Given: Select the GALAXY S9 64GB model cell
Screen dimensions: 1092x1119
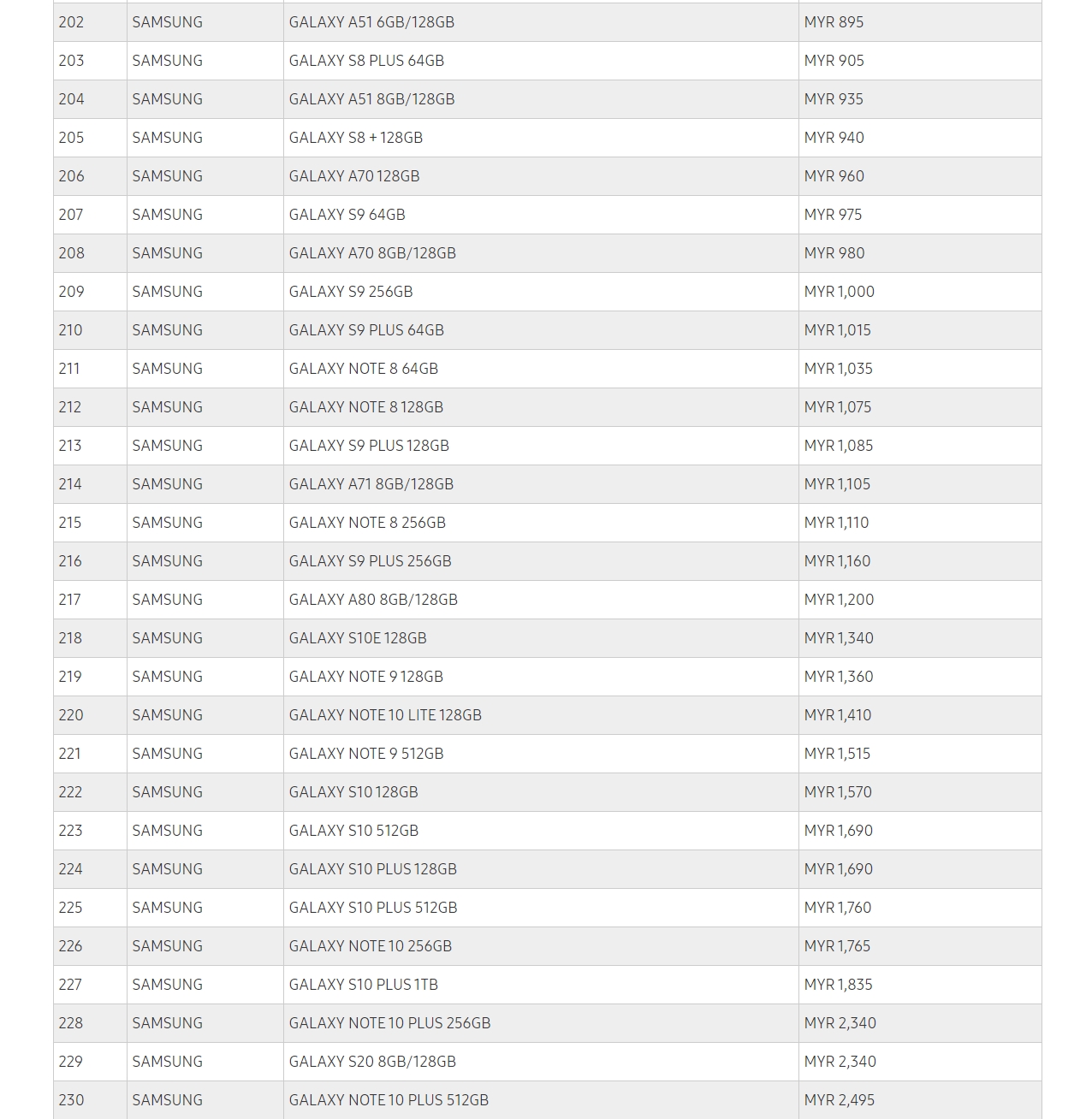Looking at the screenshot, I should (347, 215).
